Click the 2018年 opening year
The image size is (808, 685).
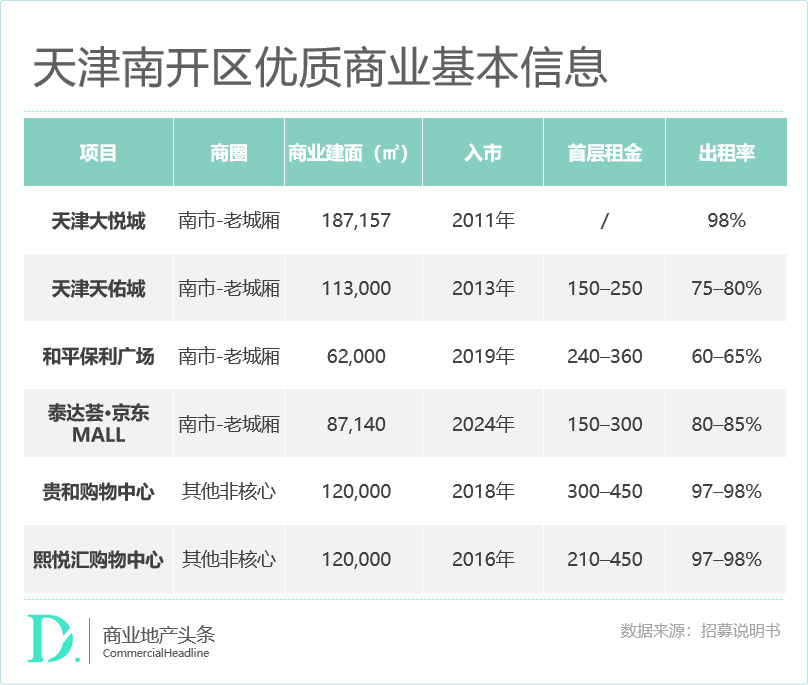pyautogui.click(x=483, y=491)
